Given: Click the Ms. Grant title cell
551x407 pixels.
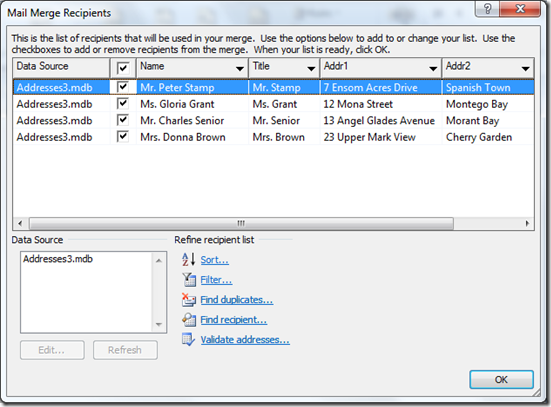Looking at the screenshot, I should pos(284,104).
